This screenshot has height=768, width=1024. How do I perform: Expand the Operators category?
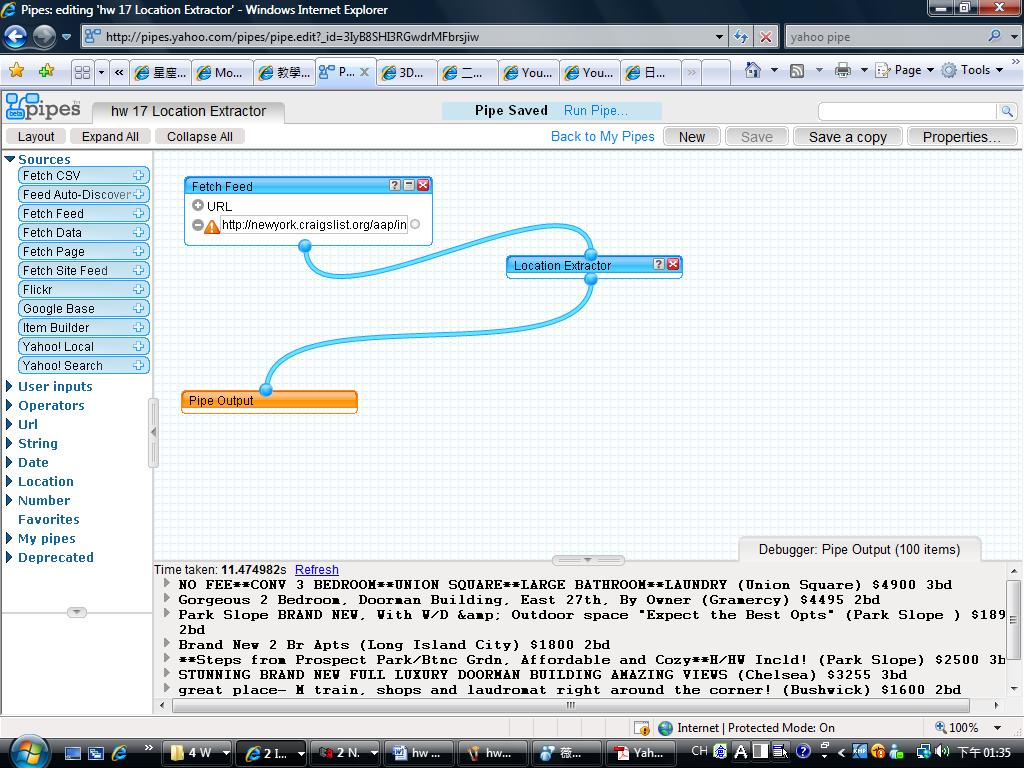[9, 405]
